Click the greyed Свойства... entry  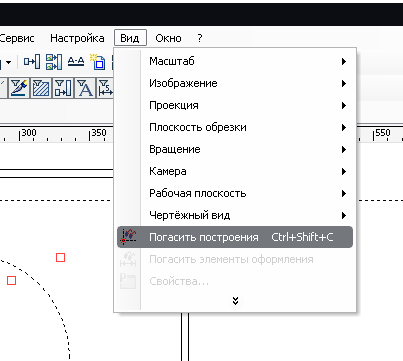point(235,281)
